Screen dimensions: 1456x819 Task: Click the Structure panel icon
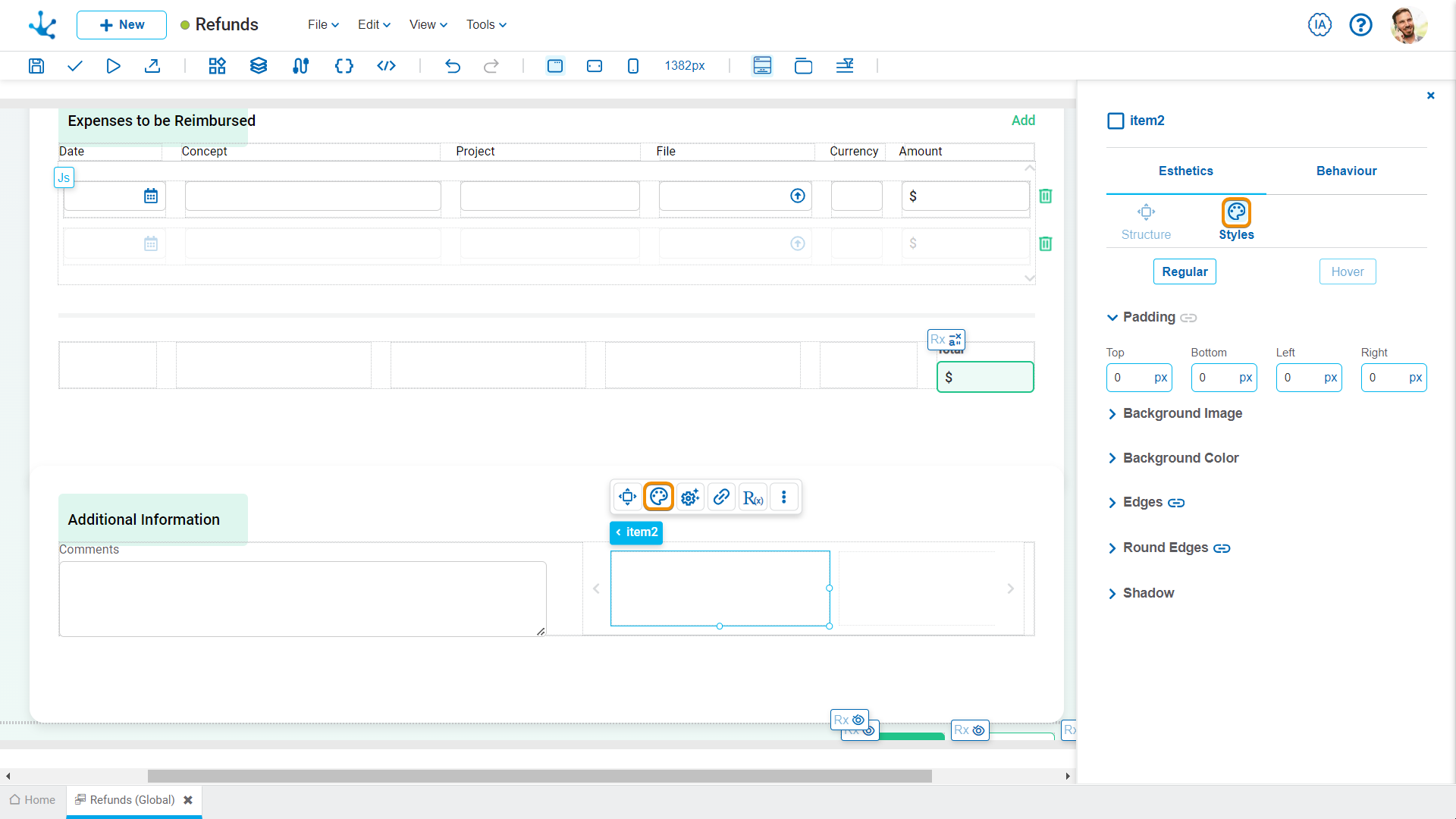(x=1146, y=212)
